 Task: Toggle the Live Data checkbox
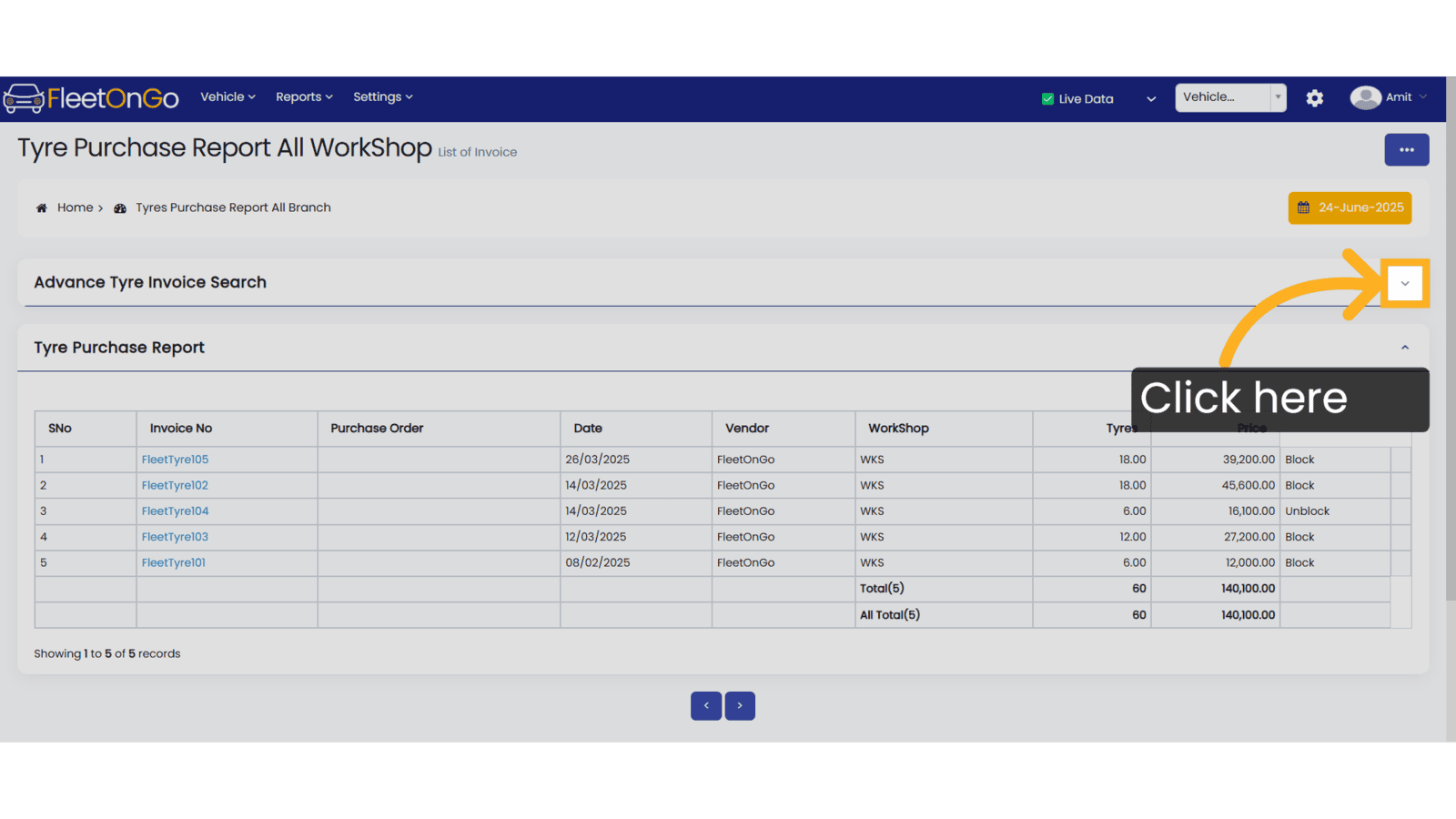(1047, 99)
